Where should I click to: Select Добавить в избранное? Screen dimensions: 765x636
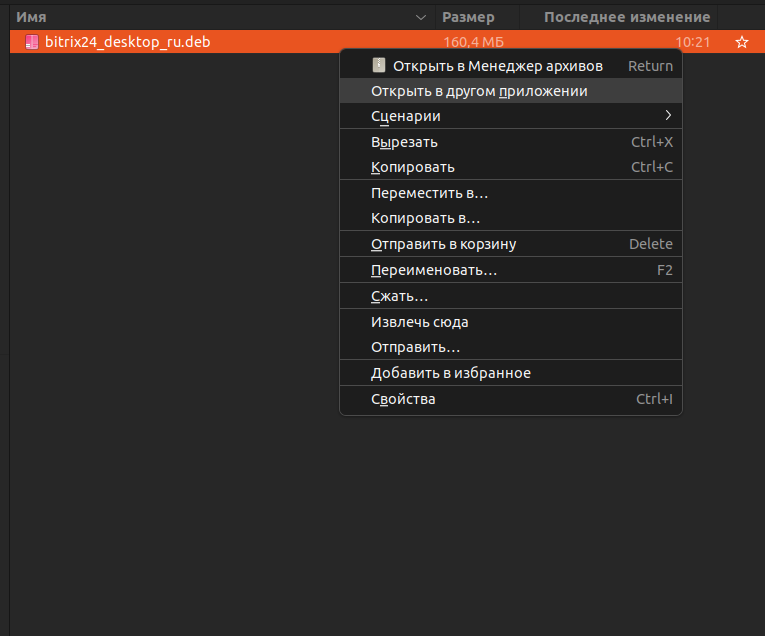pos(511,373)
